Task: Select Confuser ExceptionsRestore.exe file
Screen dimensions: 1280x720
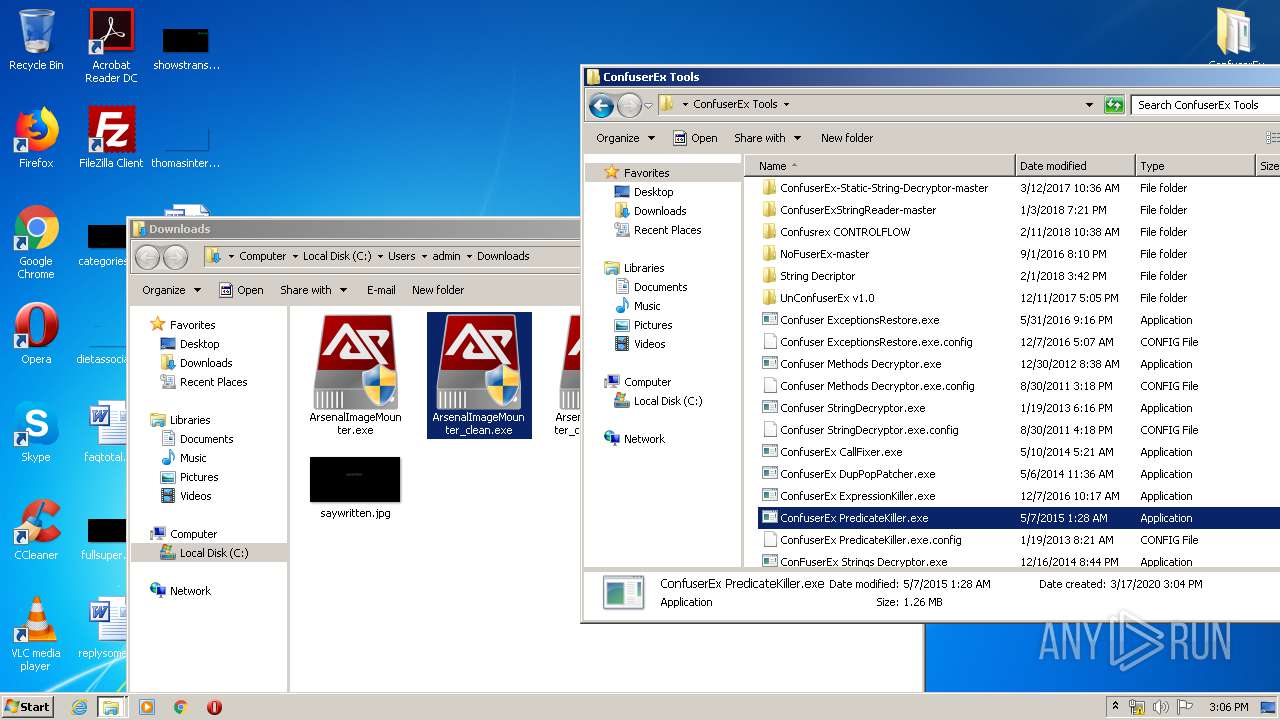Action: (859, 320)
